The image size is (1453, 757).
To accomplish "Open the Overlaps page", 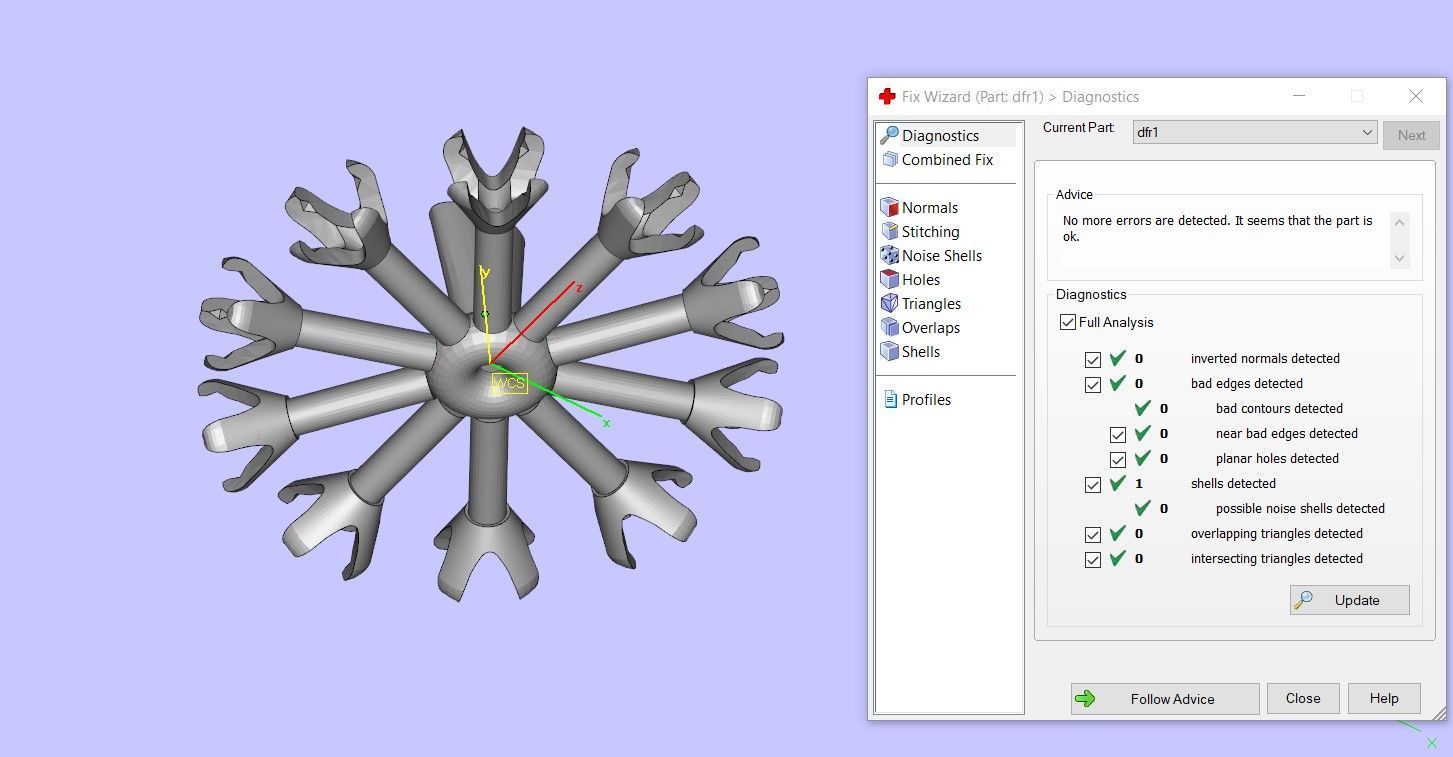I will point(930,327).
